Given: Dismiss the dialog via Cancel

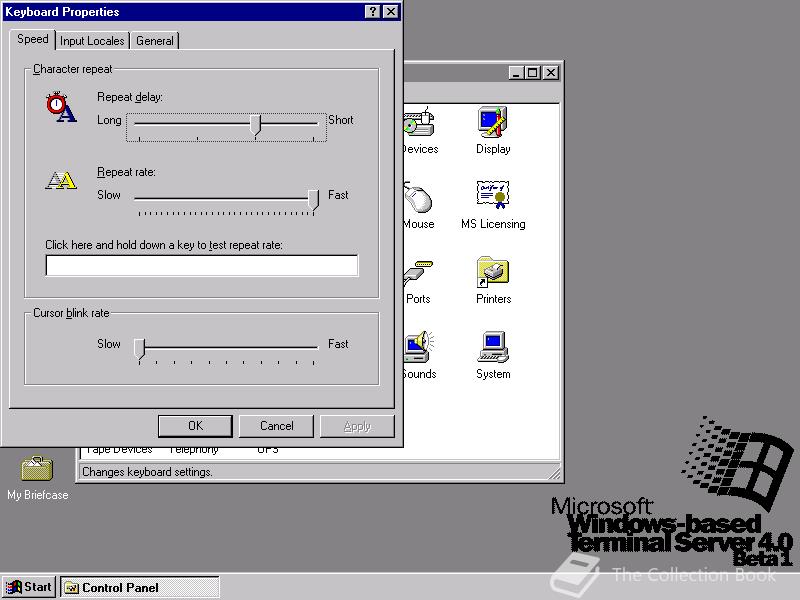Looking at the screenshot, I should [276, 425].
